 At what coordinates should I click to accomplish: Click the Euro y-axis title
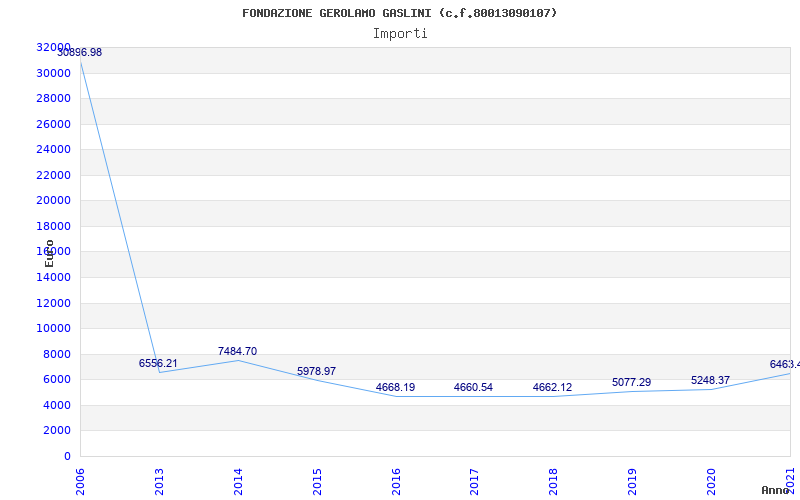(x=49, y=253)
